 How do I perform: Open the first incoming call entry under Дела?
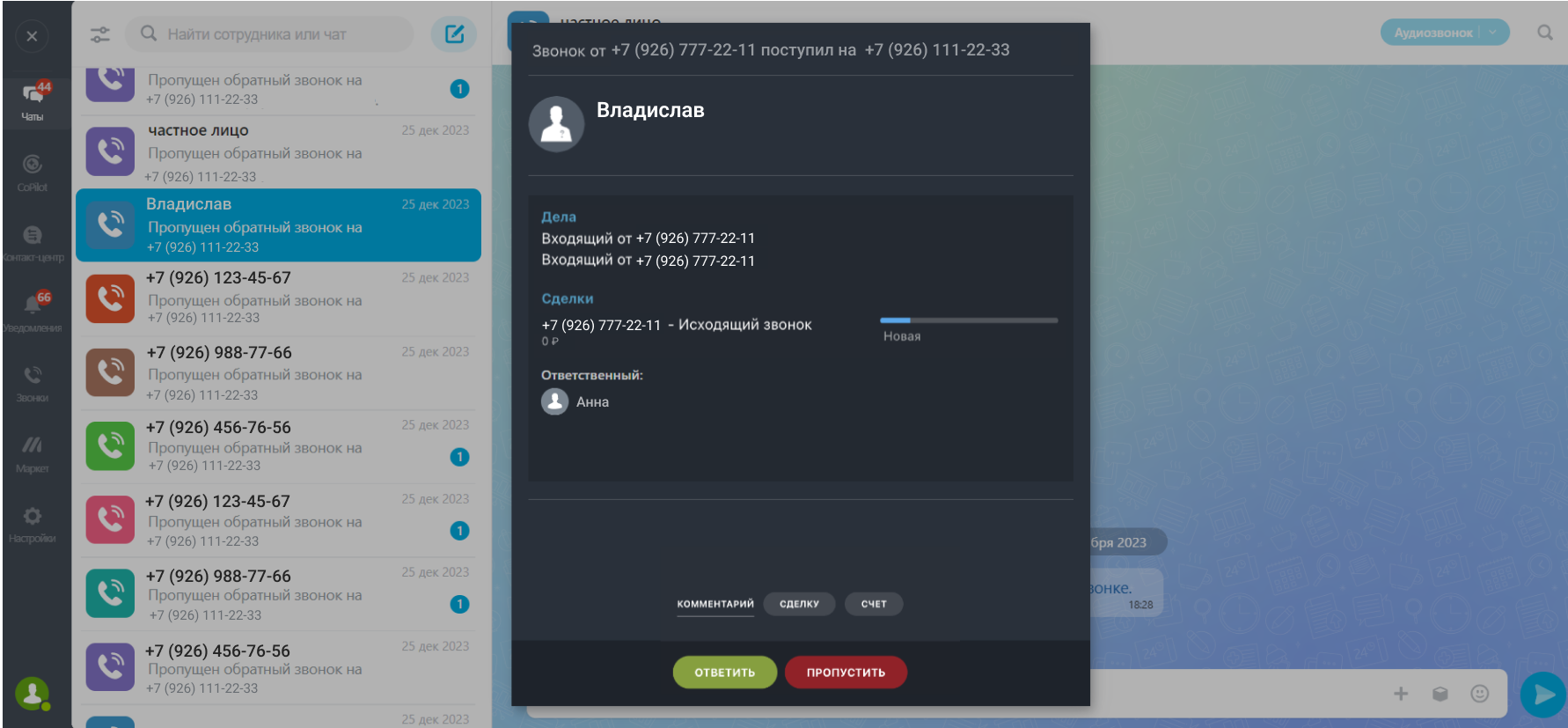click(648, 239)
